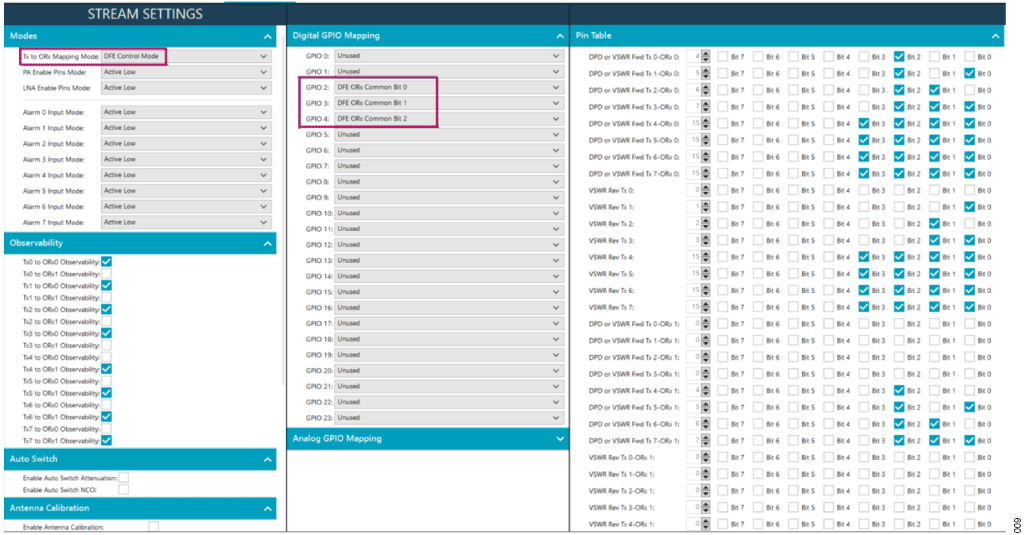The width and height of the screenshot is (1024, 535).
Task: Collapse the Pin Table section
Action: click(x=995, y=37)
